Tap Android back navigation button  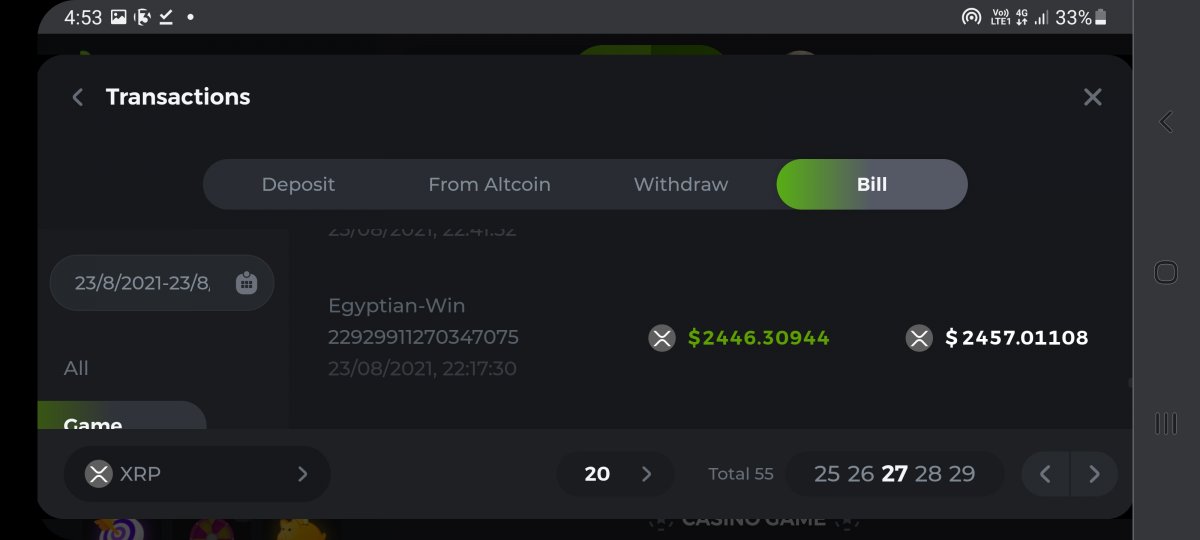pyautogui.click(x=1166, y=122)
